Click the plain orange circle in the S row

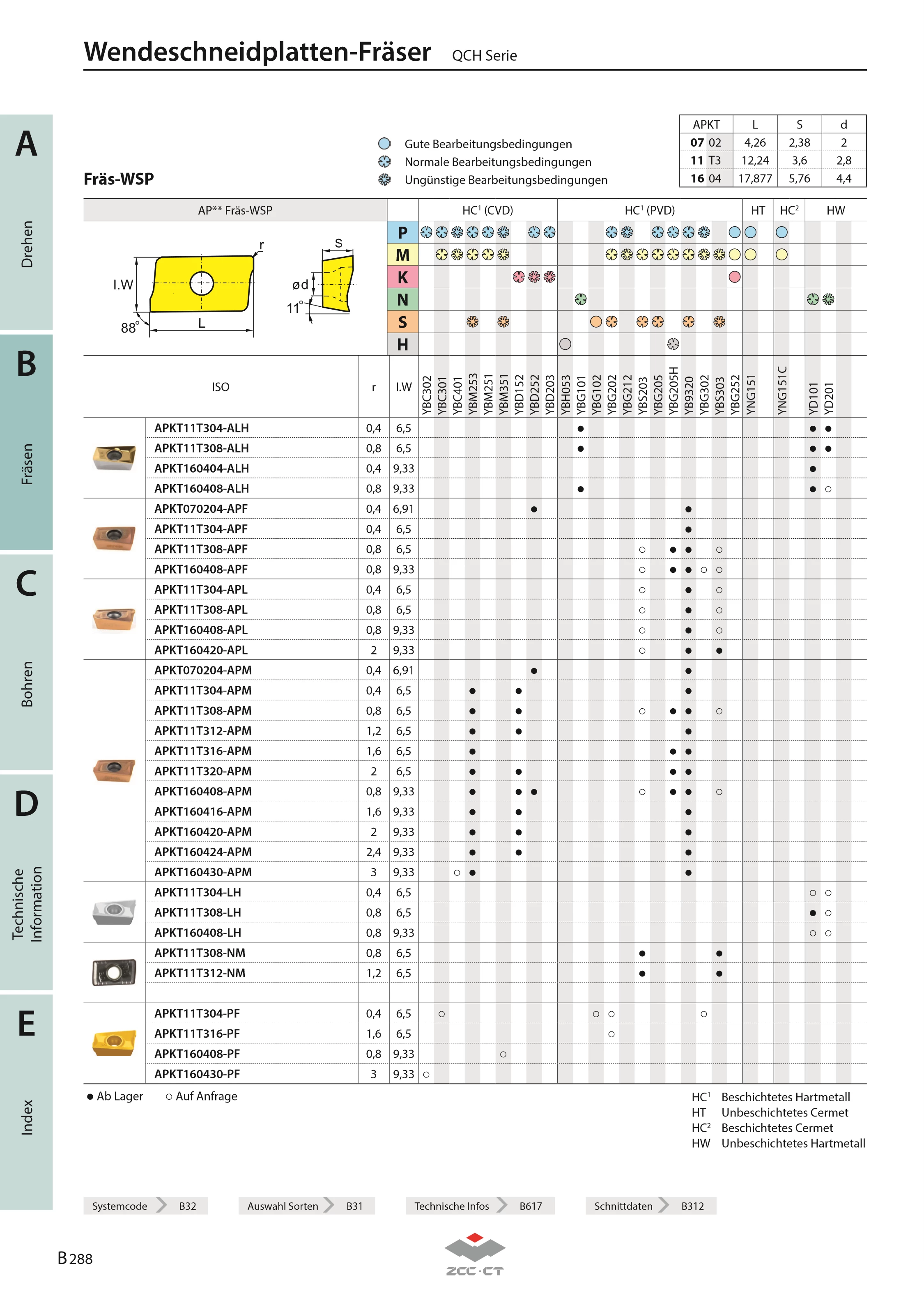point(595,322)
